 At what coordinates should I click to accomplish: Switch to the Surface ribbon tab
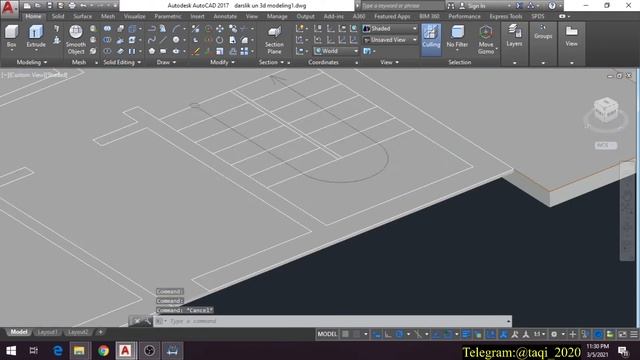pyautogui.click(x=82, y=16)
